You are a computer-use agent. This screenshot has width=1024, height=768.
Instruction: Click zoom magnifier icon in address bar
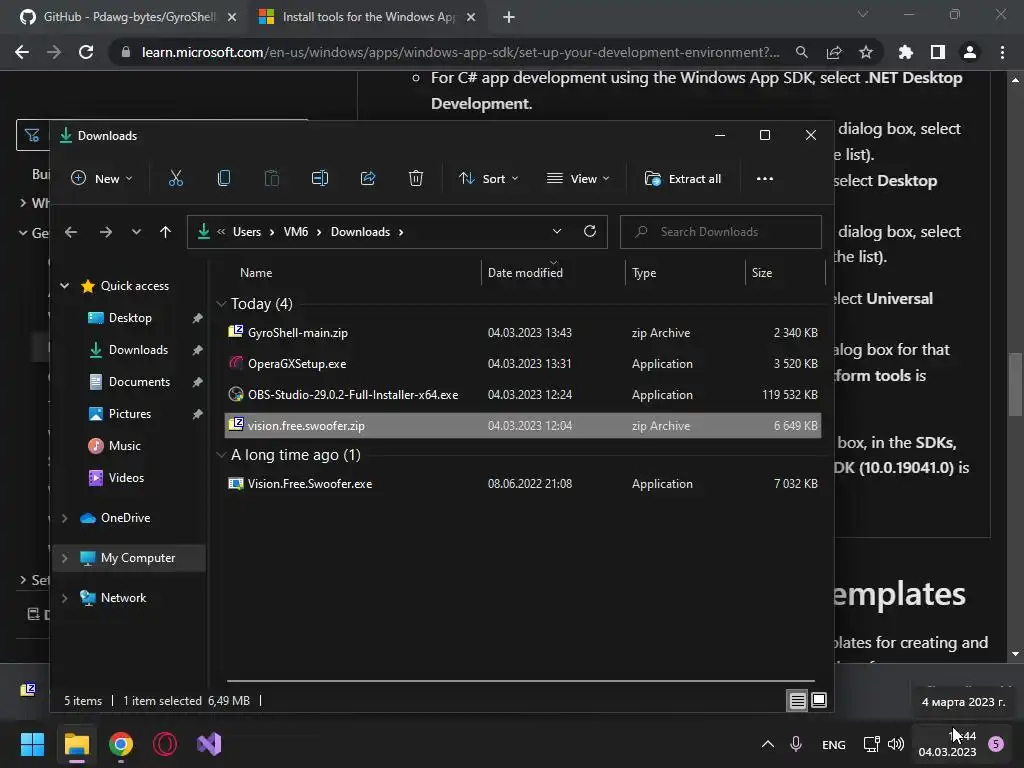[801, 52]
